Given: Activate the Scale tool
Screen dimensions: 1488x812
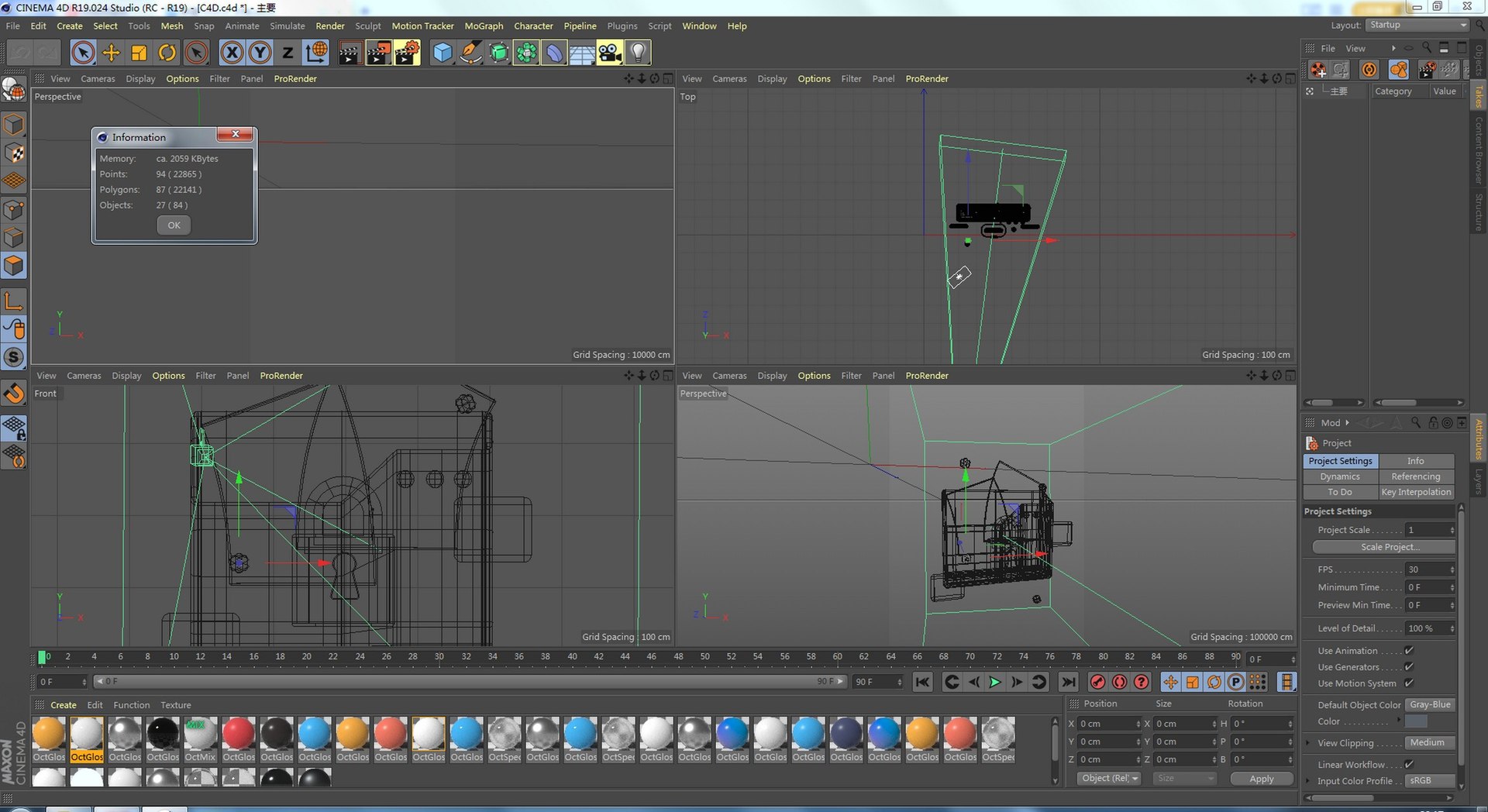Looking at the screenshot, I should [x=139, y=53].
